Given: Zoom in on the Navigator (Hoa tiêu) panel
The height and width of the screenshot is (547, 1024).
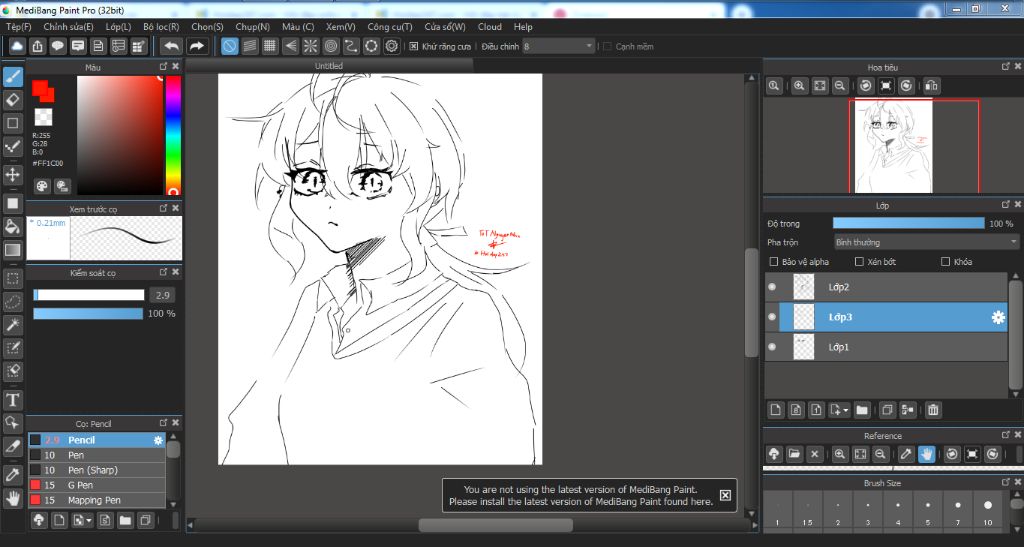Looking at the screenshot, I should click(799, 86).
